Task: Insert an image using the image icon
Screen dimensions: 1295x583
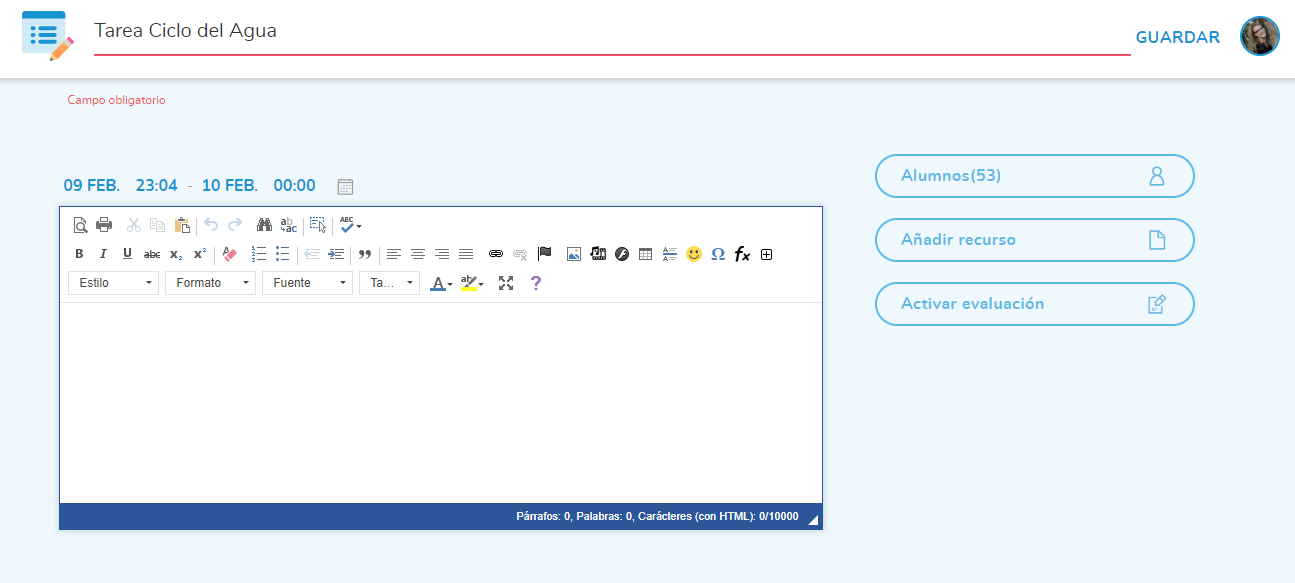Action: click(573, 254)
